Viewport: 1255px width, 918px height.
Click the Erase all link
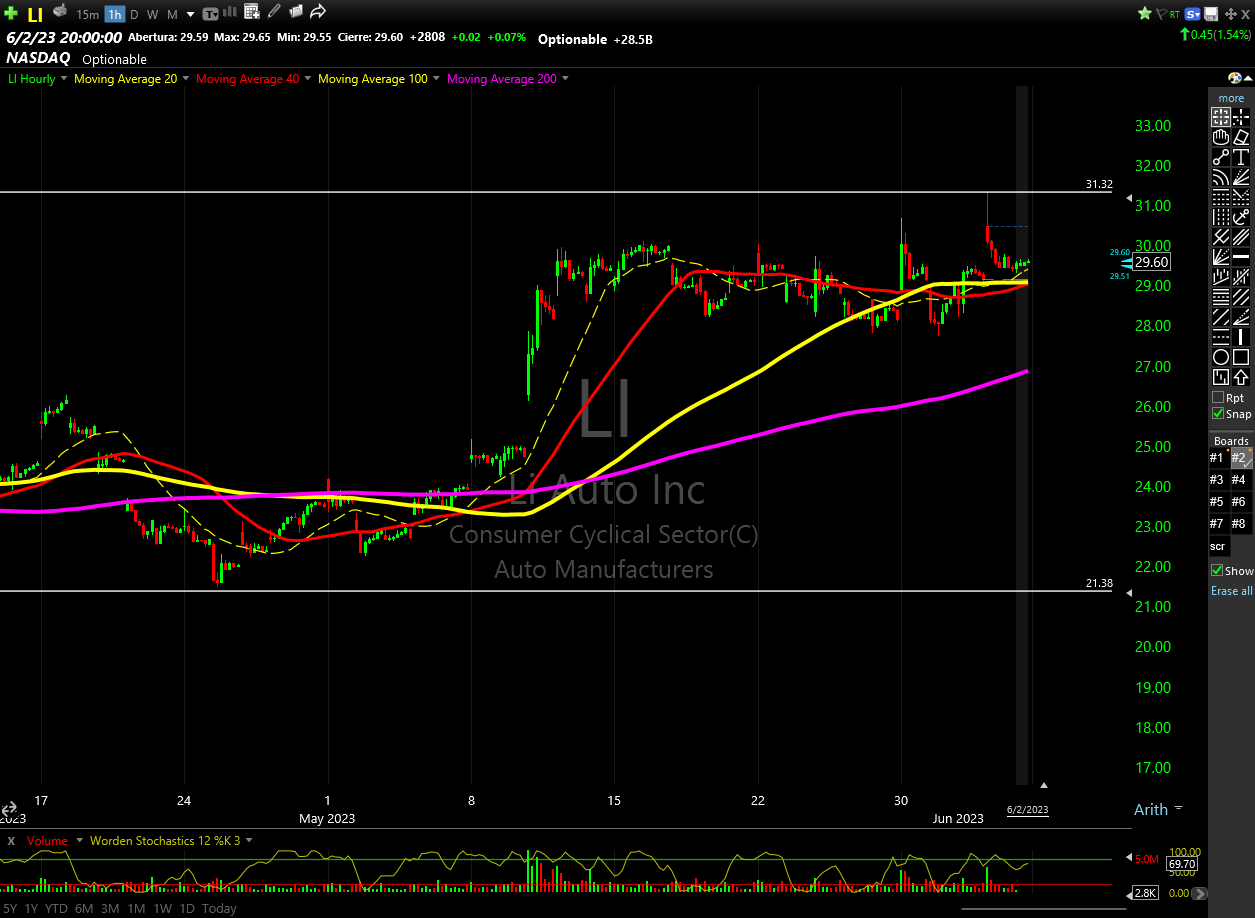click(1231, 591)
